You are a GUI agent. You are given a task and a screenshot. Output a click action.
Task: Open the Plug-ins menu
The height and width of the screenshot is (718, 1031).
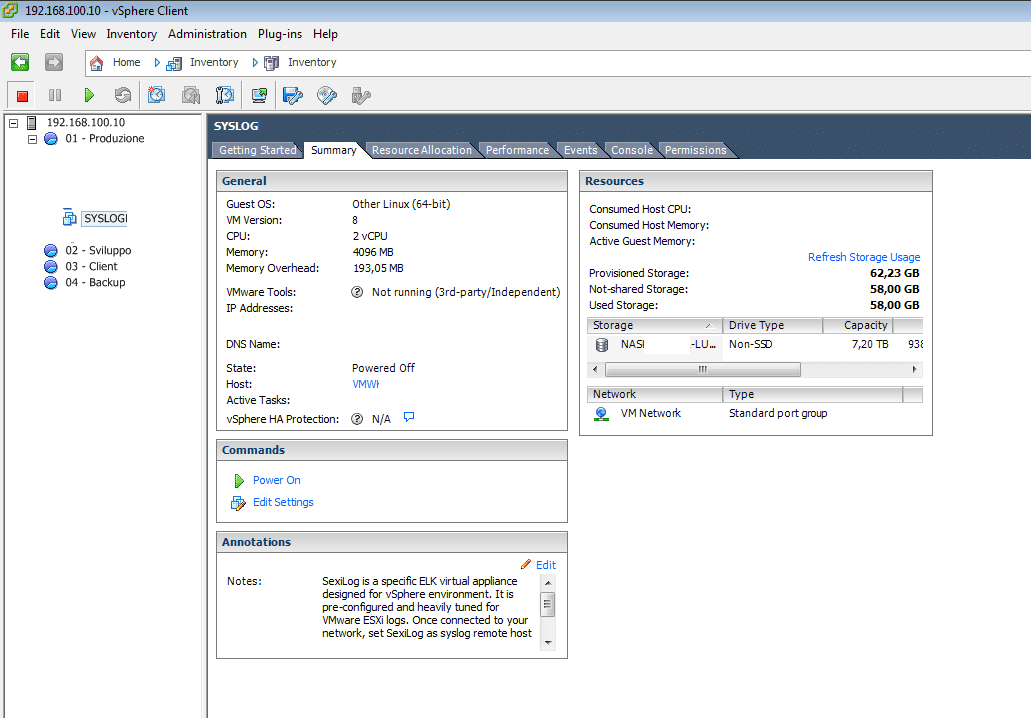pos(280,34)
